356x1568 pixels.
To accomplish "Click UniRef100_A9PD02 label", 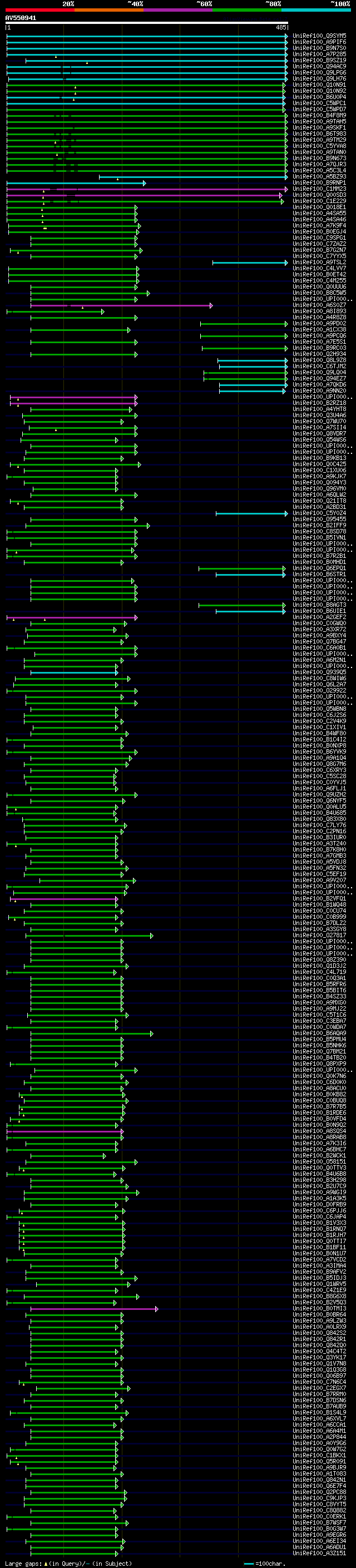I will [319, 323].
